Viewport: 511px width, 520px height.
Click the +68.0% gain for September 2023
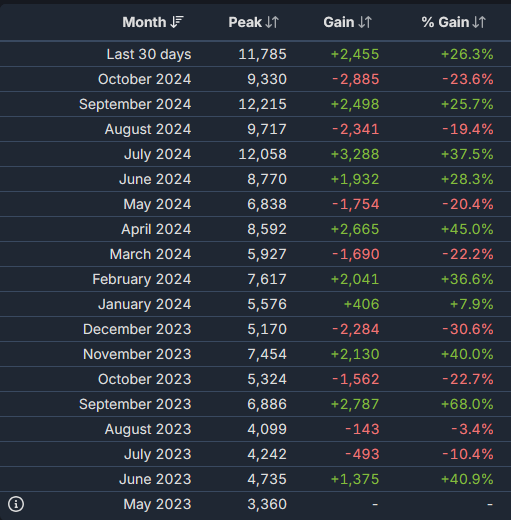(x=467, y=404)
